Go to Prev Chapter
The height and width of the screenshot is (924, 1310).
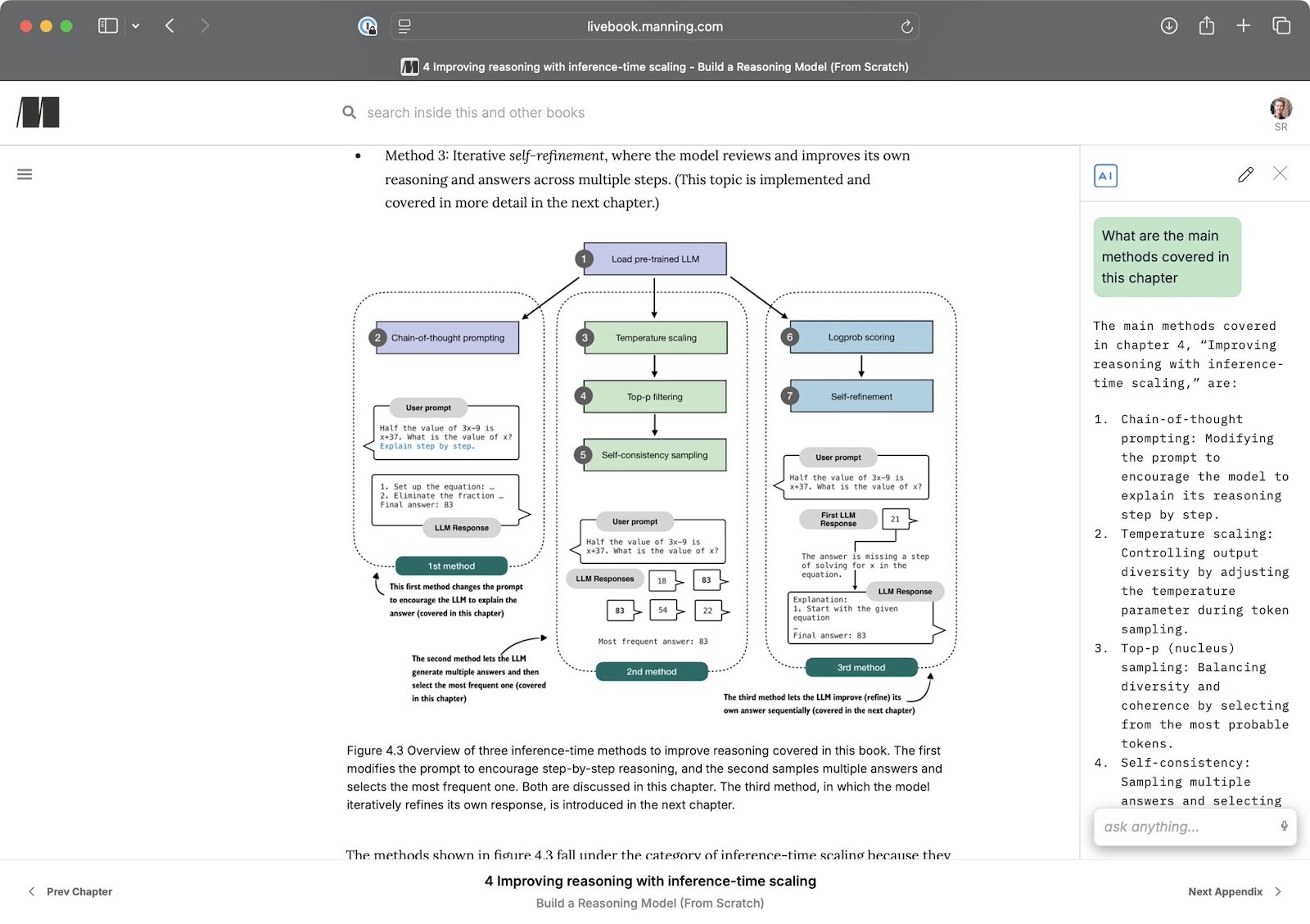click(x=70, y=891)
